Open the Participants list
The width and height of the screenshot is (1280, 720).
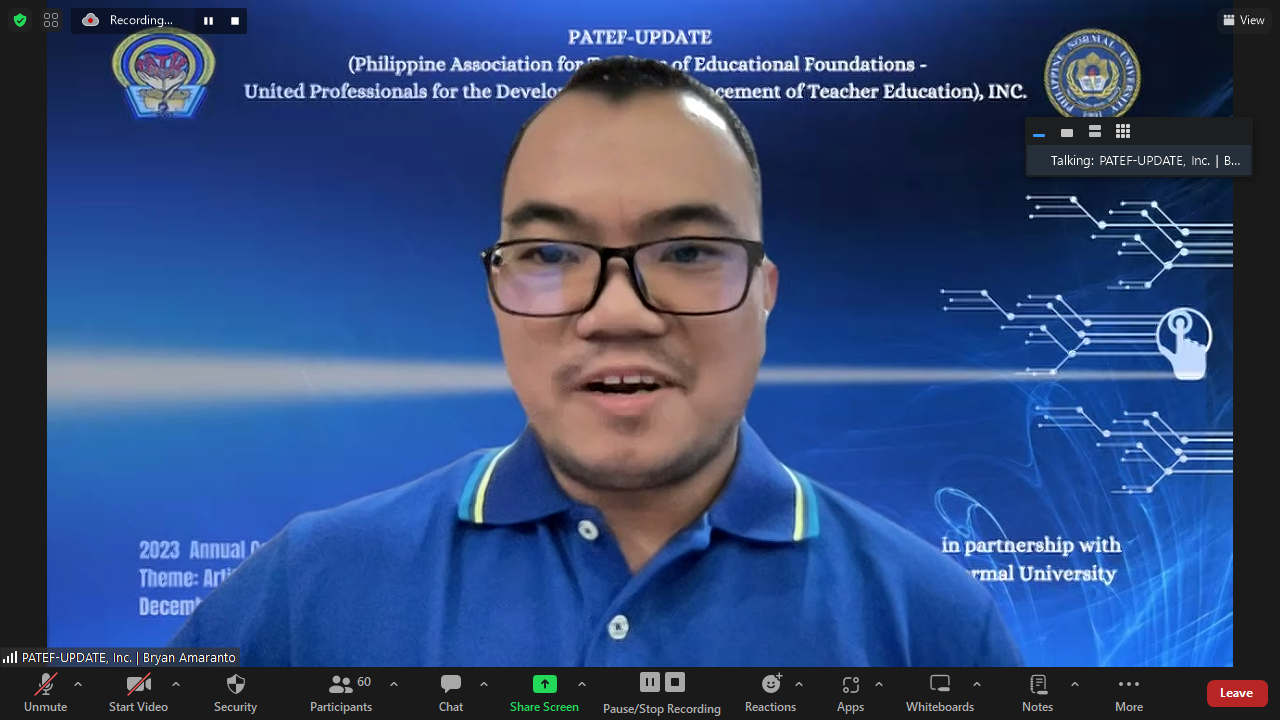point(341,692)
